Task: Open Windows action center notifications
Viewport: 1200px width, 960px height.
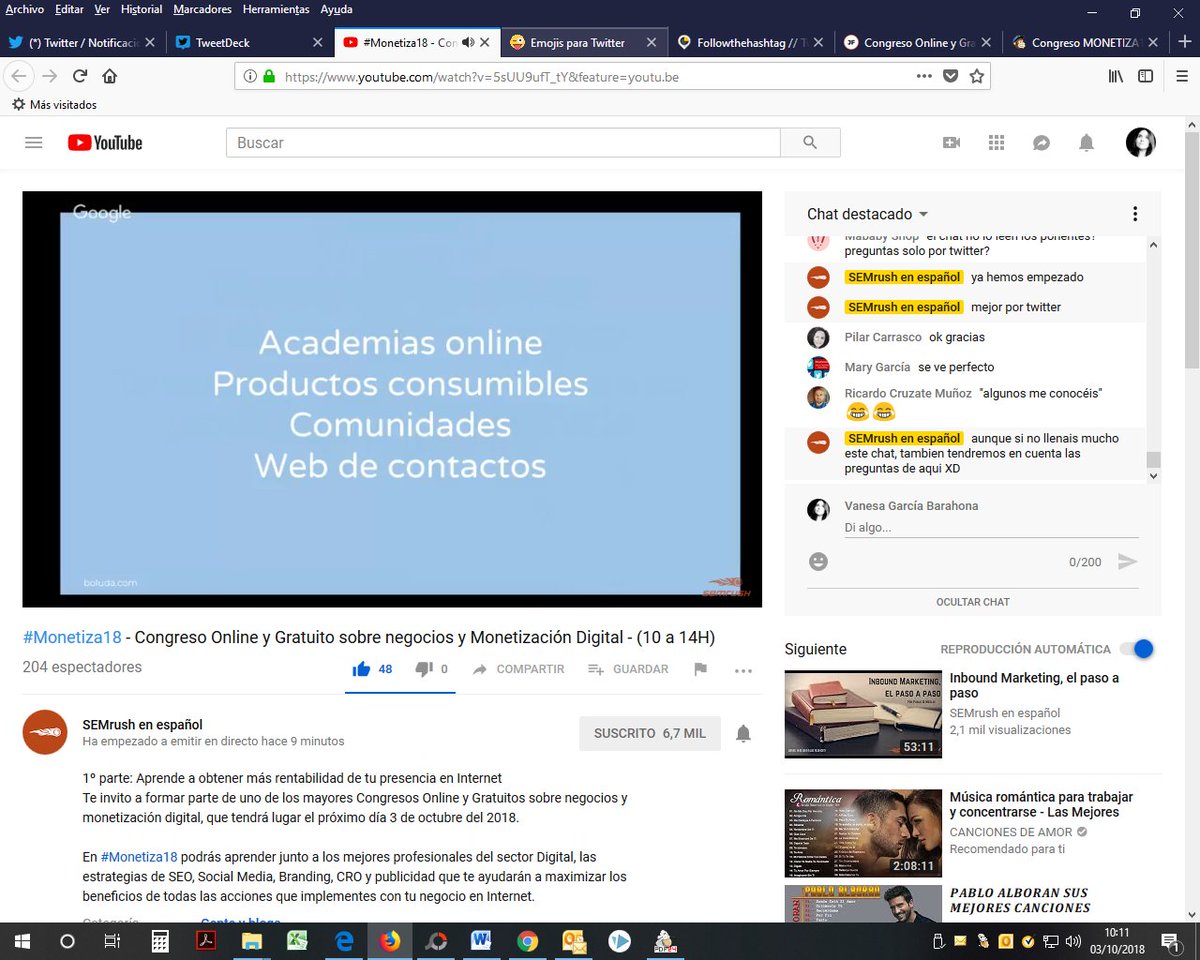Action: pos(1169,941)
